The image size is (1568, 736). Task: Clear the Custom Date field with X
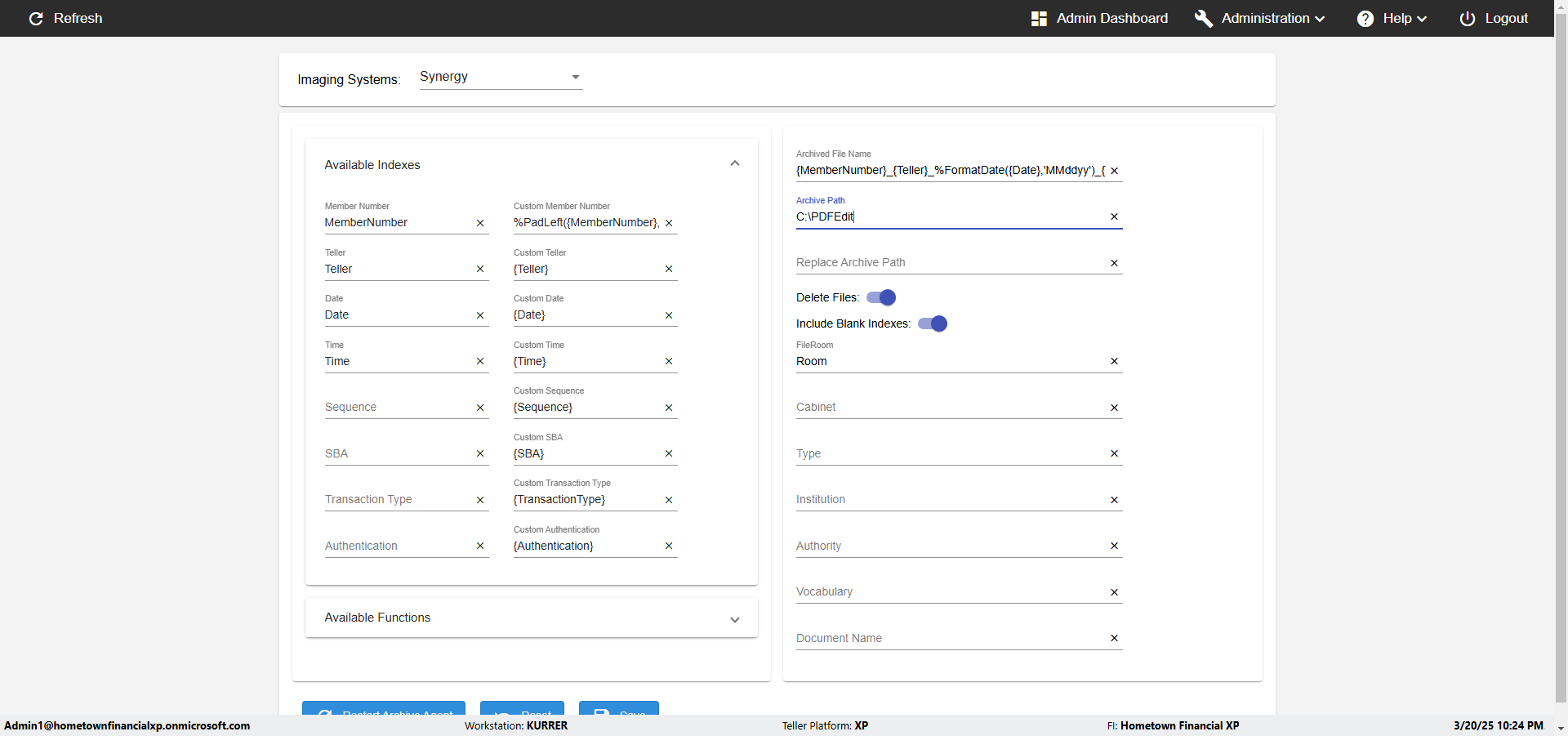(669, 315)
